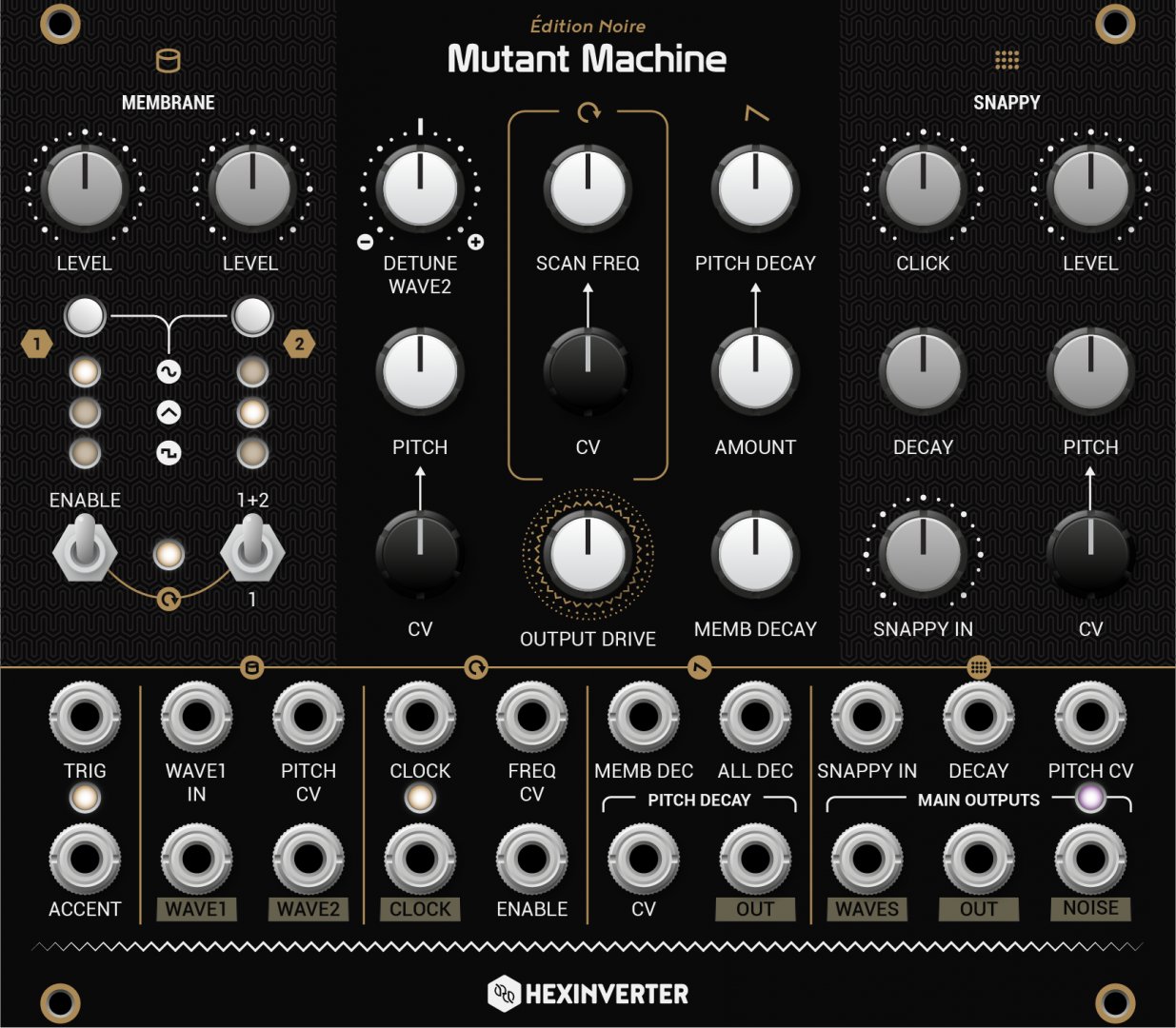
Task: Click the Hexinverter logo
Action: pyautogui.click(x=588, y=994)
